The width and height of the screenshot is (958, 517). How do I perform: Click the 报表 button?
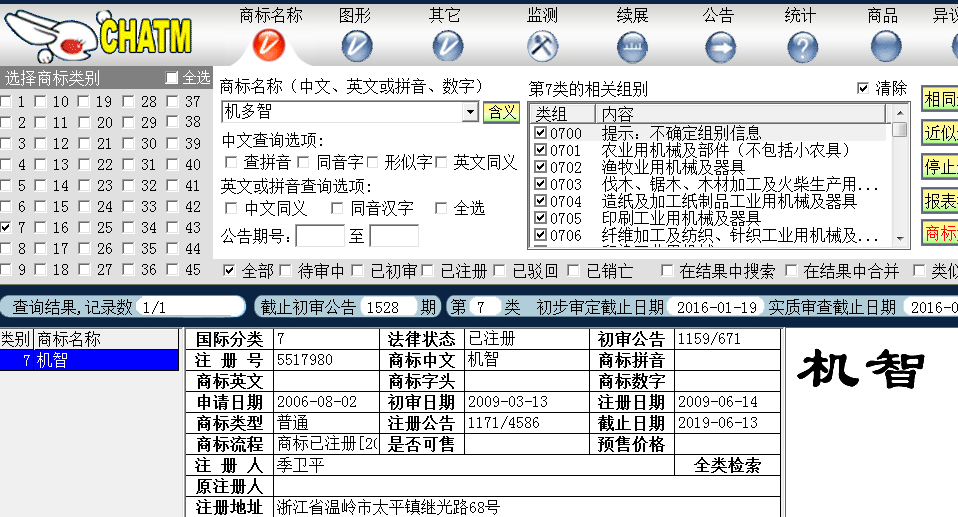940,200
